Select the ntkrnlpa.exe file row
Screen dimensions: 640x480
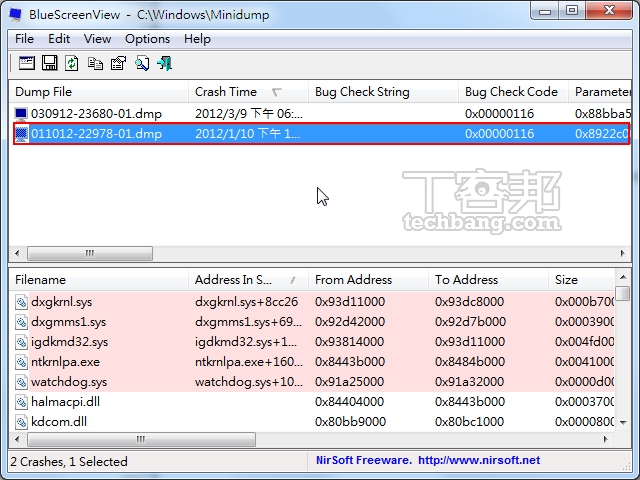66,361
